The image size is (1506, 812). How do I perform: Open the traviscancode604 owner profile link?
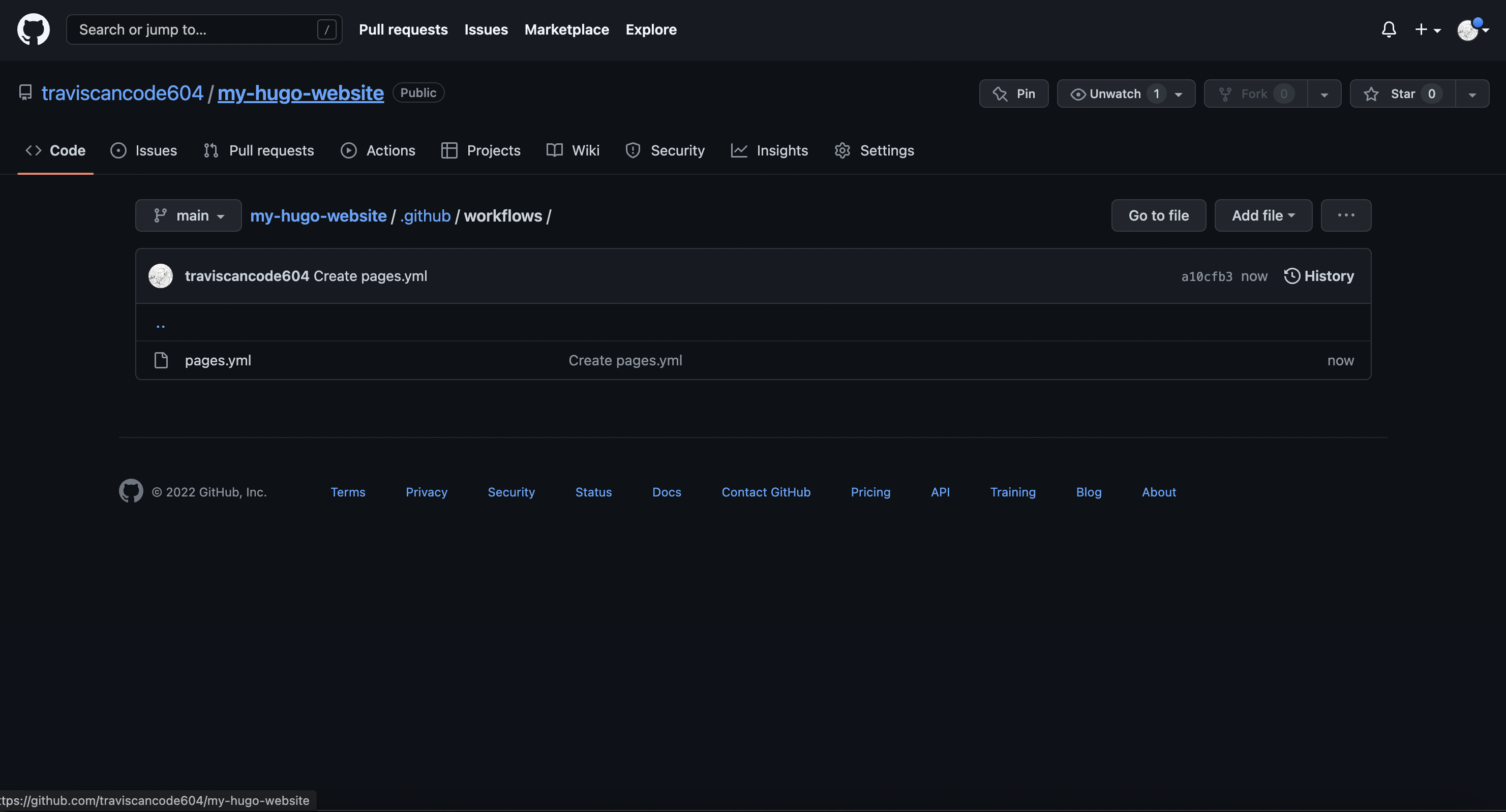122,93
